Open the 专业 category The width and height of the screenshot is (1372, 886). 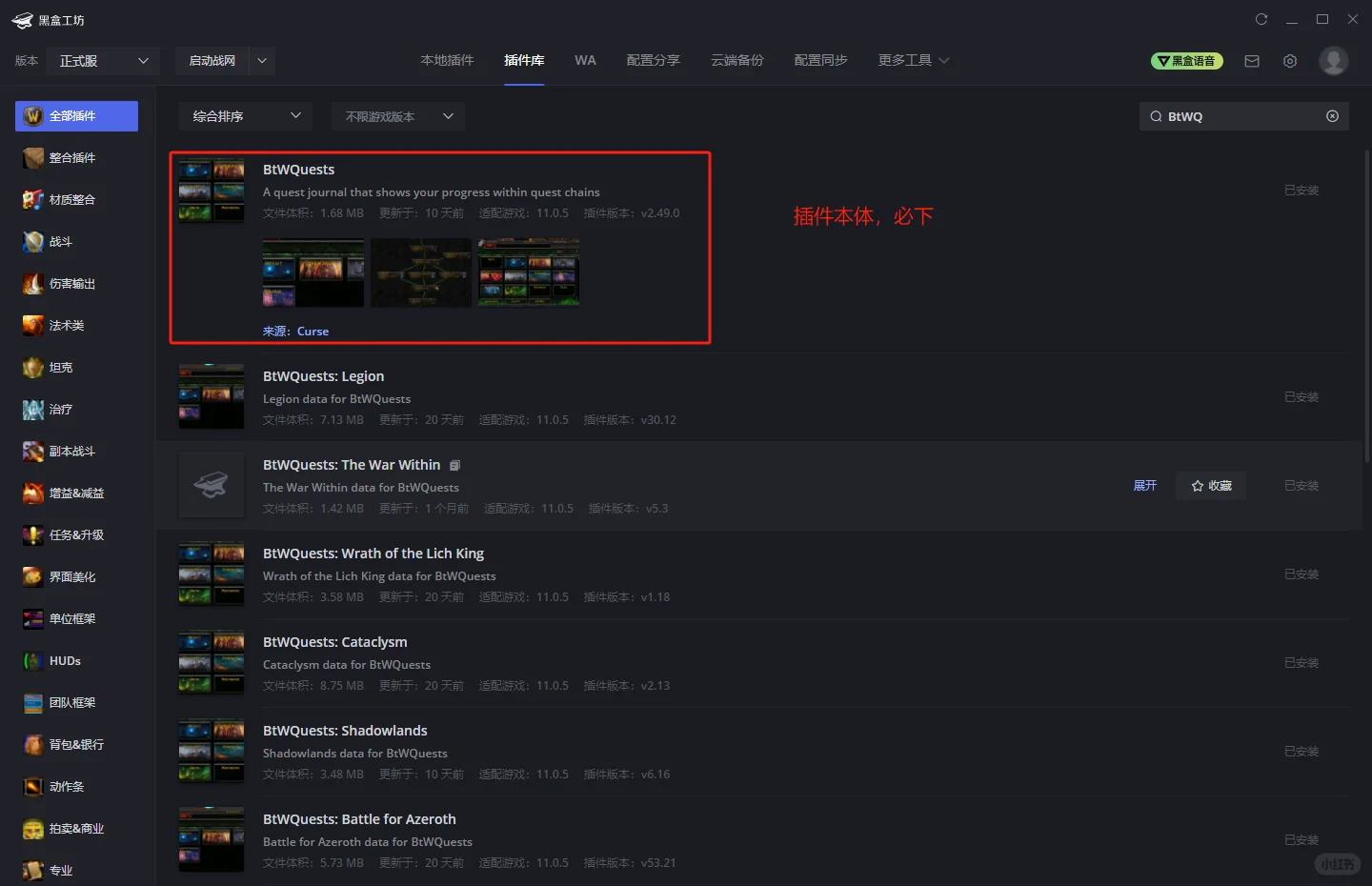(x=76, y=871)
